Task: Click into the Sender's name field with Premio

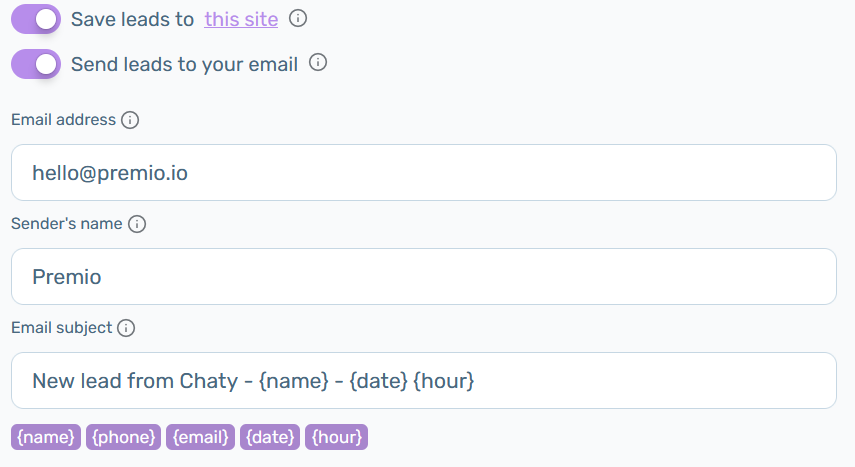Action: click(x=424, y=277)
